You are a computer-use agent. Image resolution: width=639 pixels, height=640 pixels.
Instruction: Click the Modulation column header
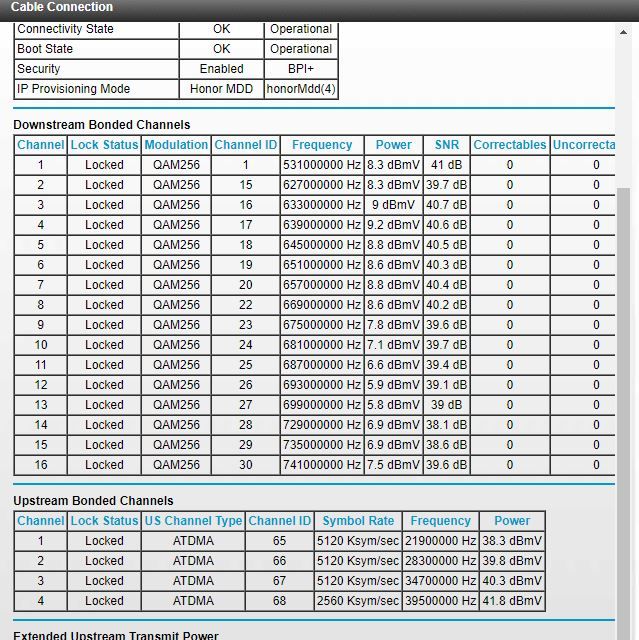pyautogui.click(x=176, y=145)
